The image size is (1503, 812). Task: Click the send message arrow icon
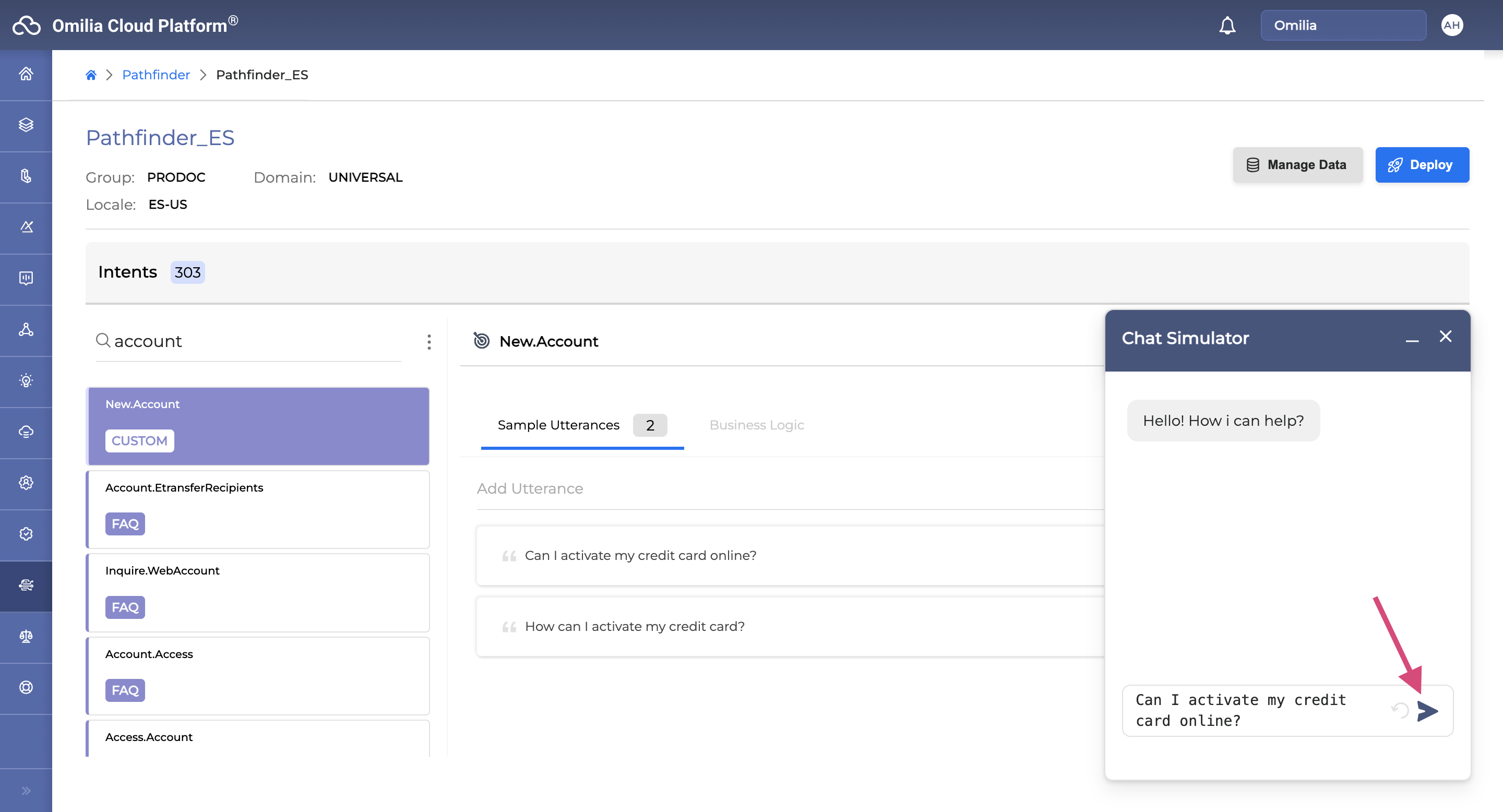[1427, 711]
